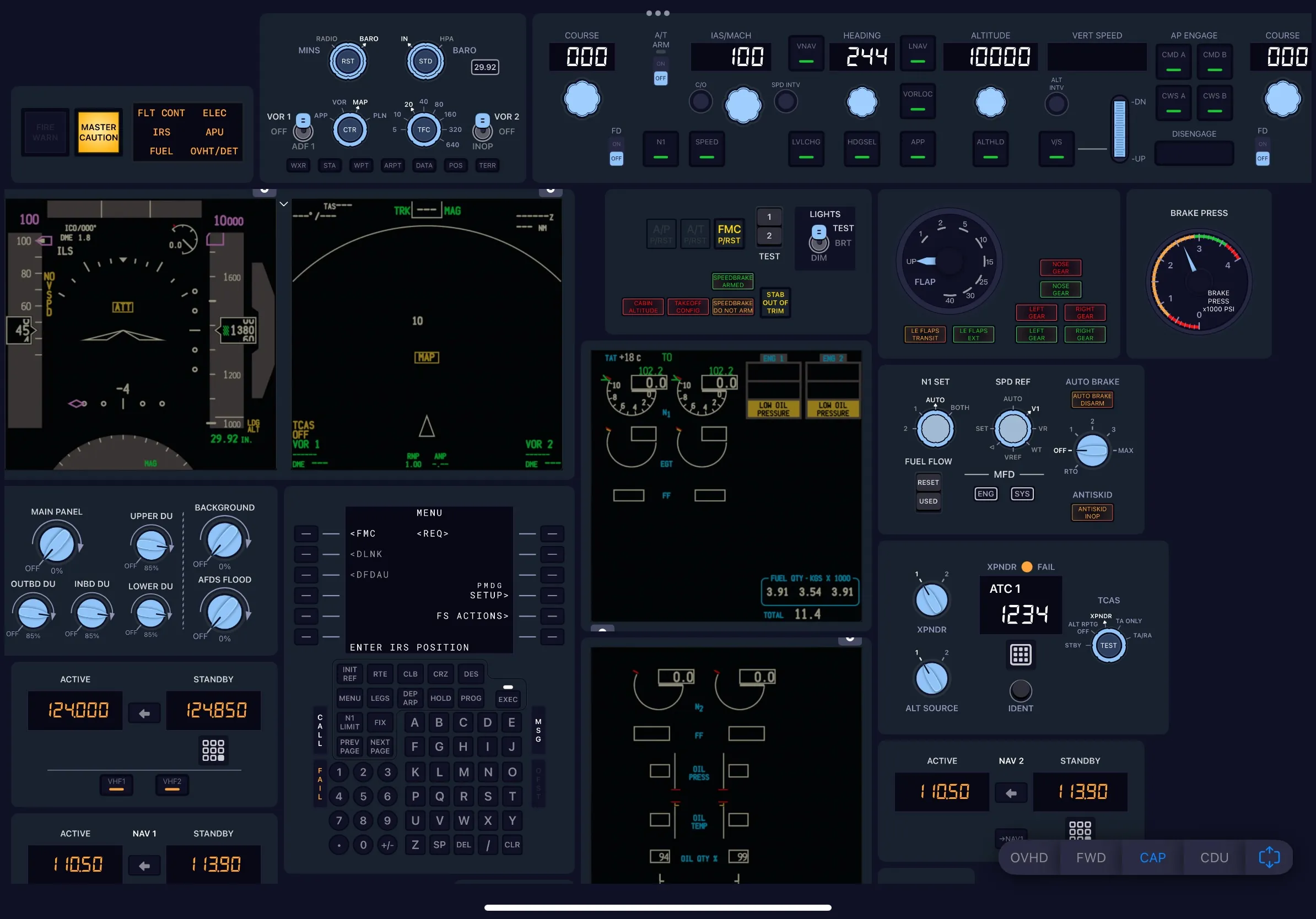1316x919 pixels.
Task: Click the ALT SOURCE selector knob
Action: tap(931, 678)
